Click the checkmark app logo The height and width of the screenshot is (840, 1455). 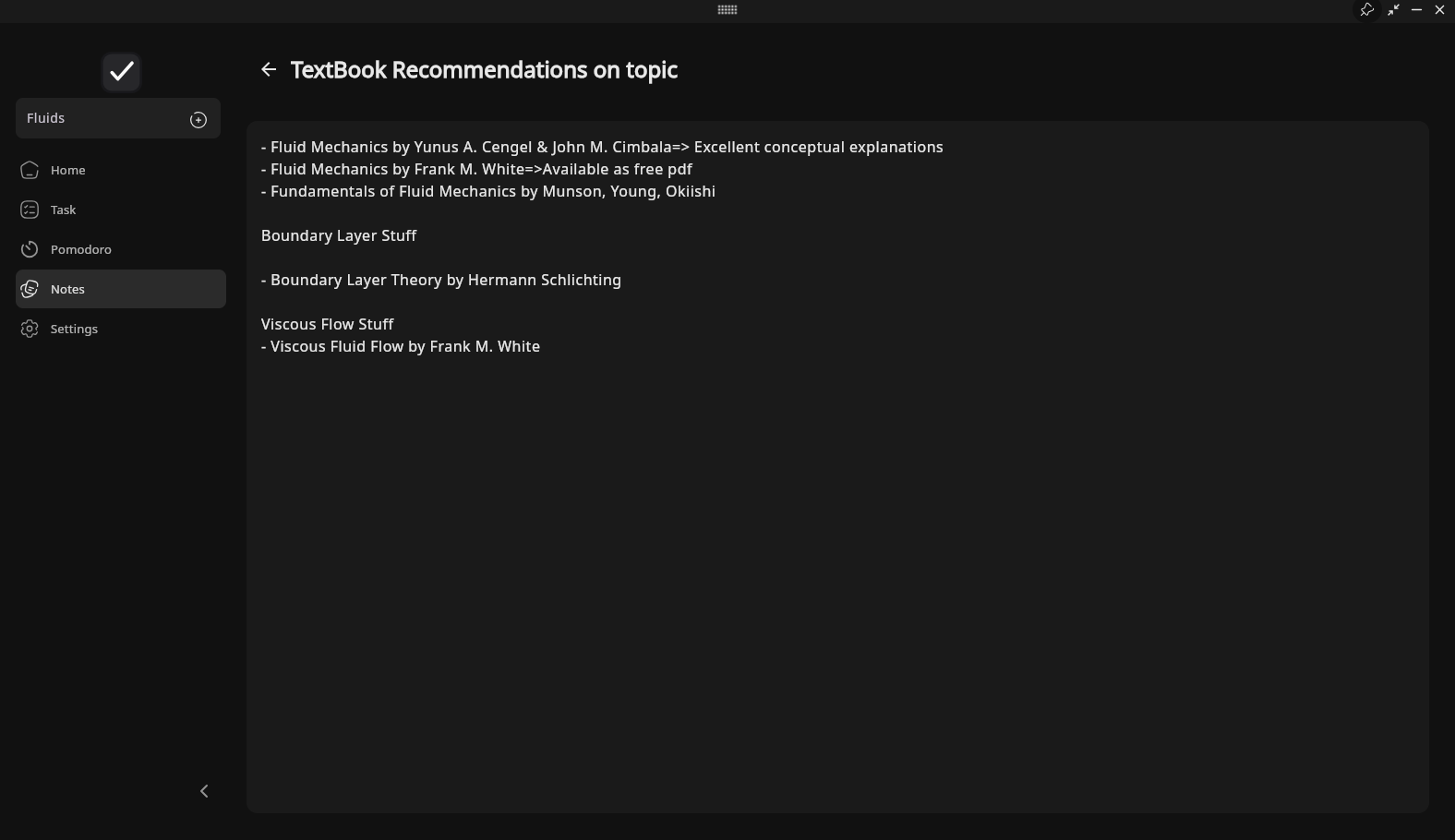pos(121,71)
